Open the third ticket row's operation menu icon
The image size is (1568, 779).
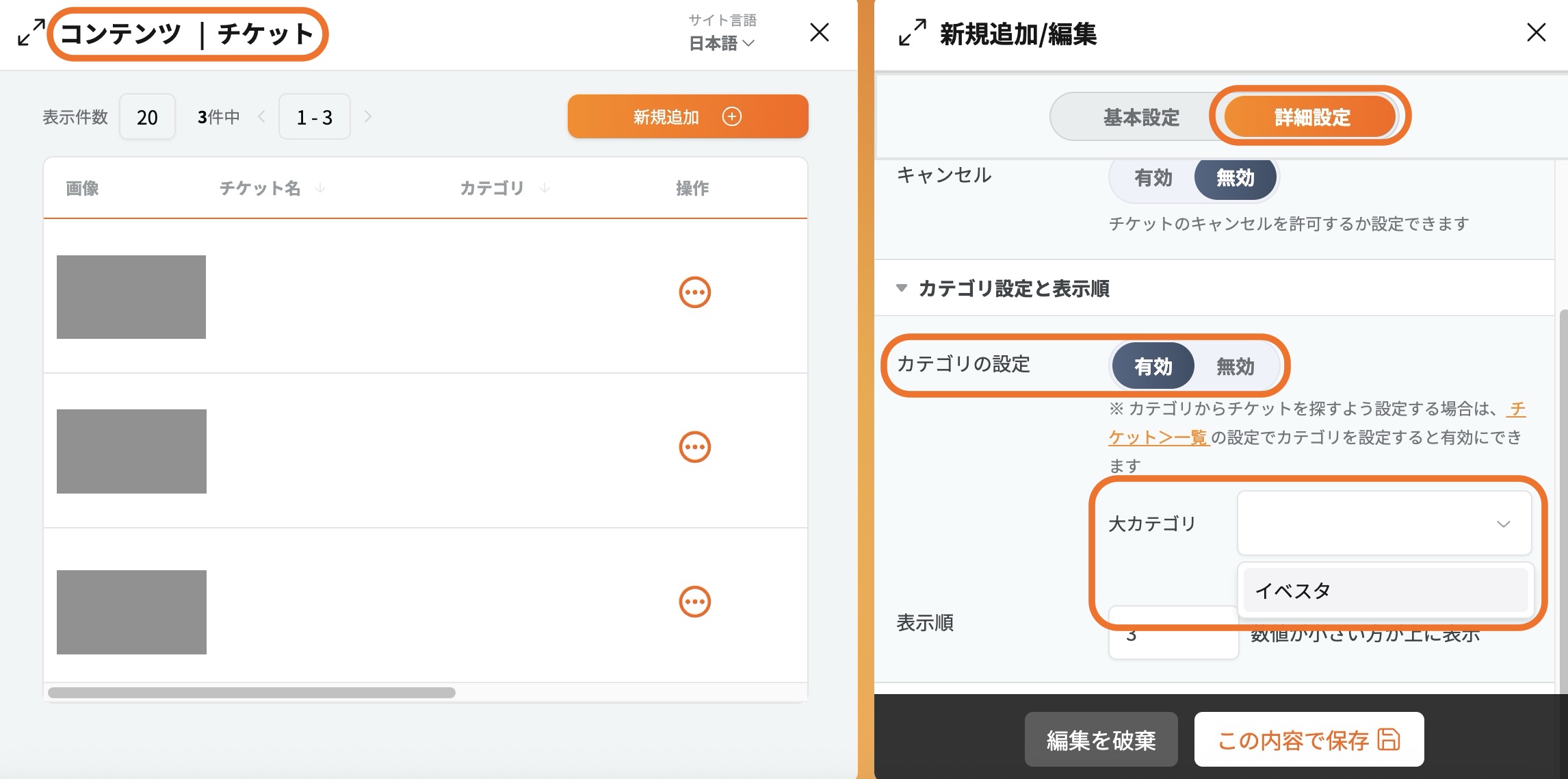(694, 602)
